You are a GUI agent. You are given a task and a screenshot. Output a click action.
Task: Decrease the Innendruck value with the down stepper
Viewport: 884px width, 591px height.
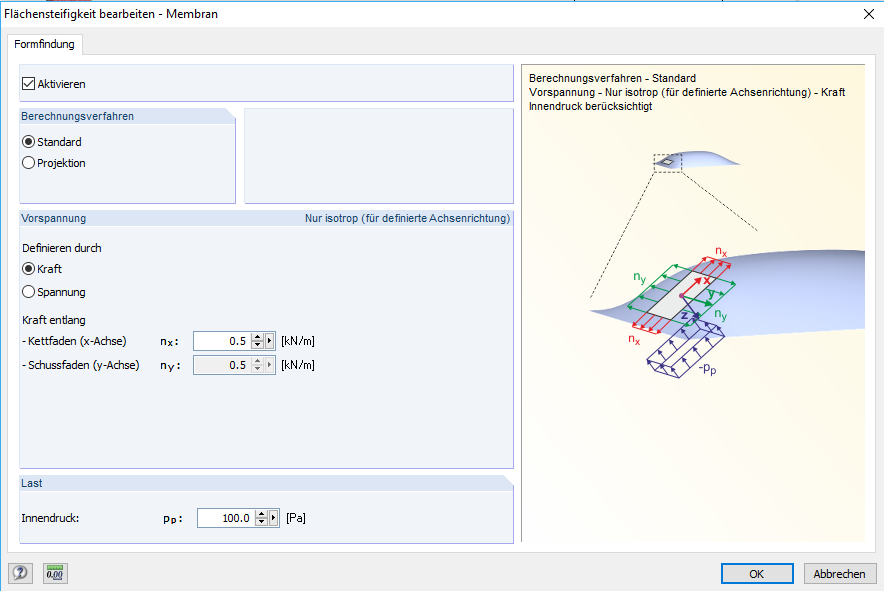[x=261, y=522]
